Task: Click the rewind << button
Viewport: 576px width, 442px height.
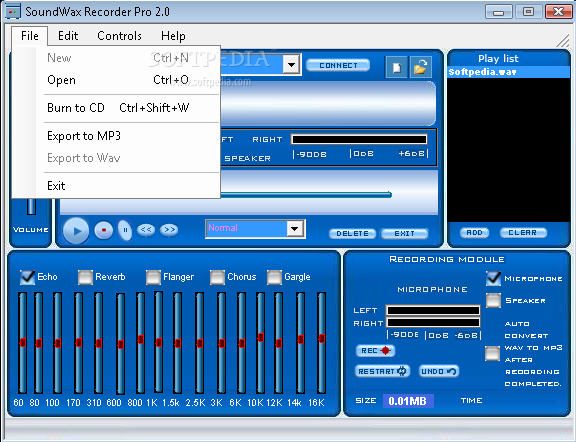Action: (x=146, y=230)
